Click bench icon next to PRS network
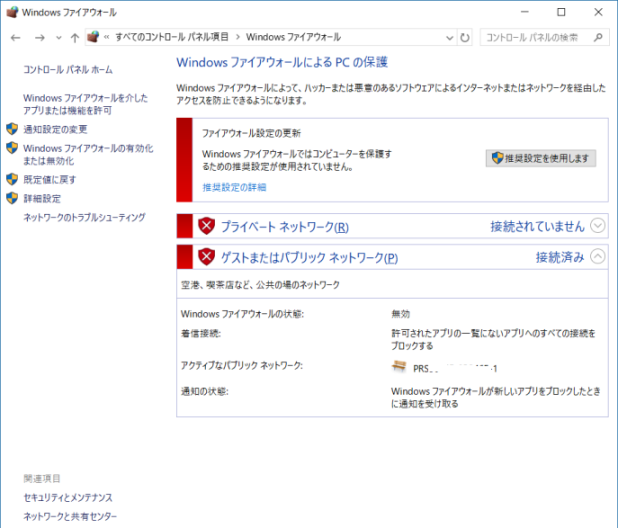This screenshot has height=528, width=618. click(x=399, y=366)
